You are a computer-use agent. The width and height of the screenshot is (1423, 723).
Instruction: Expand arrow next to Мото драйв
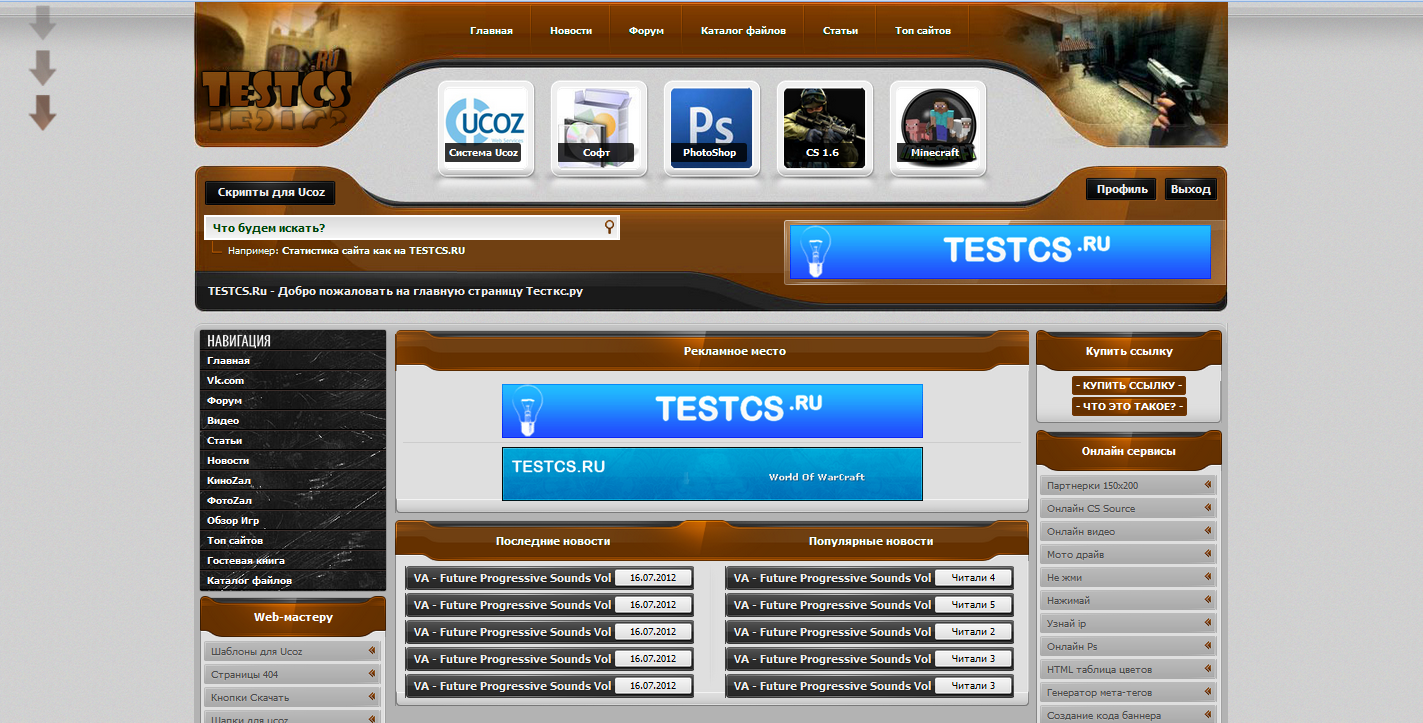(x=1208, y=554)
